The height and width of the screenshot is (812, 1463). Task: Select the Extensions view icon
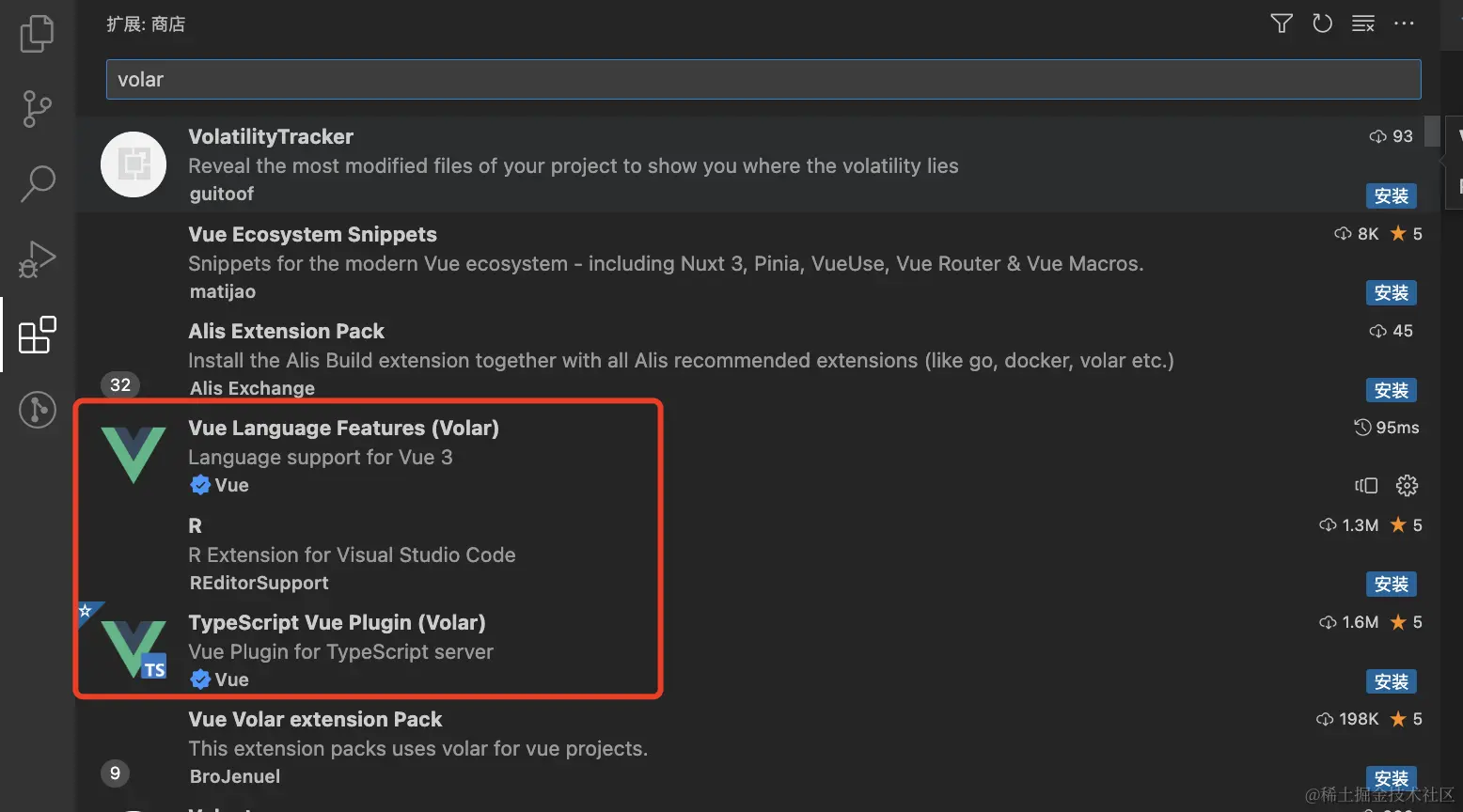pos(38,335)
